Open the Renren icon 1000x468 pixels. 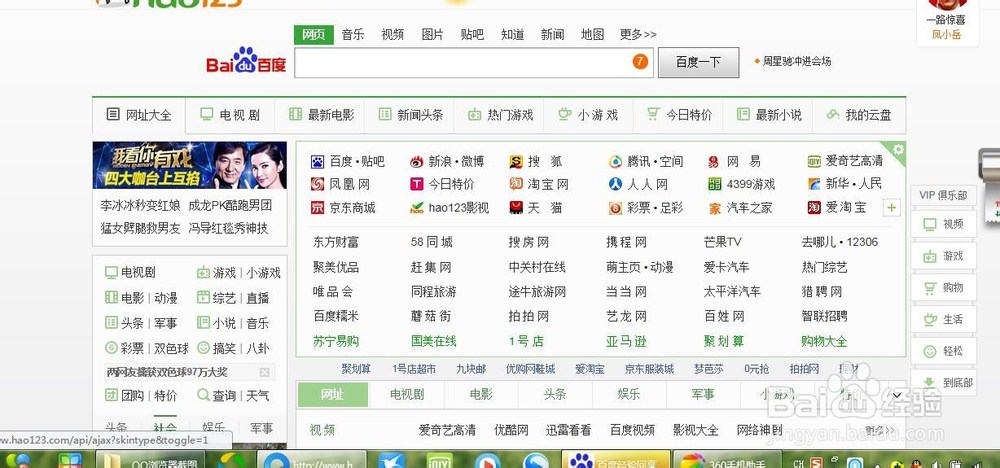pos(615,184)
